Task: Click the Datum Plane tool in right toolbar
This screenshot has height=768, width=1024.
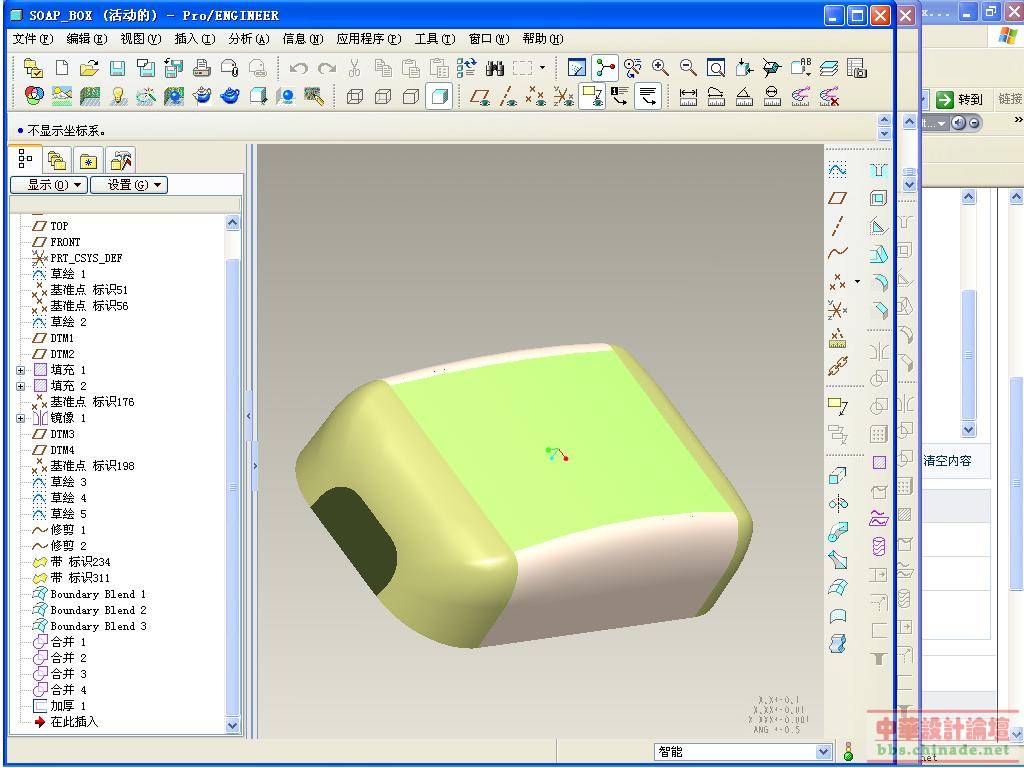Action: [x=838, y=198]
